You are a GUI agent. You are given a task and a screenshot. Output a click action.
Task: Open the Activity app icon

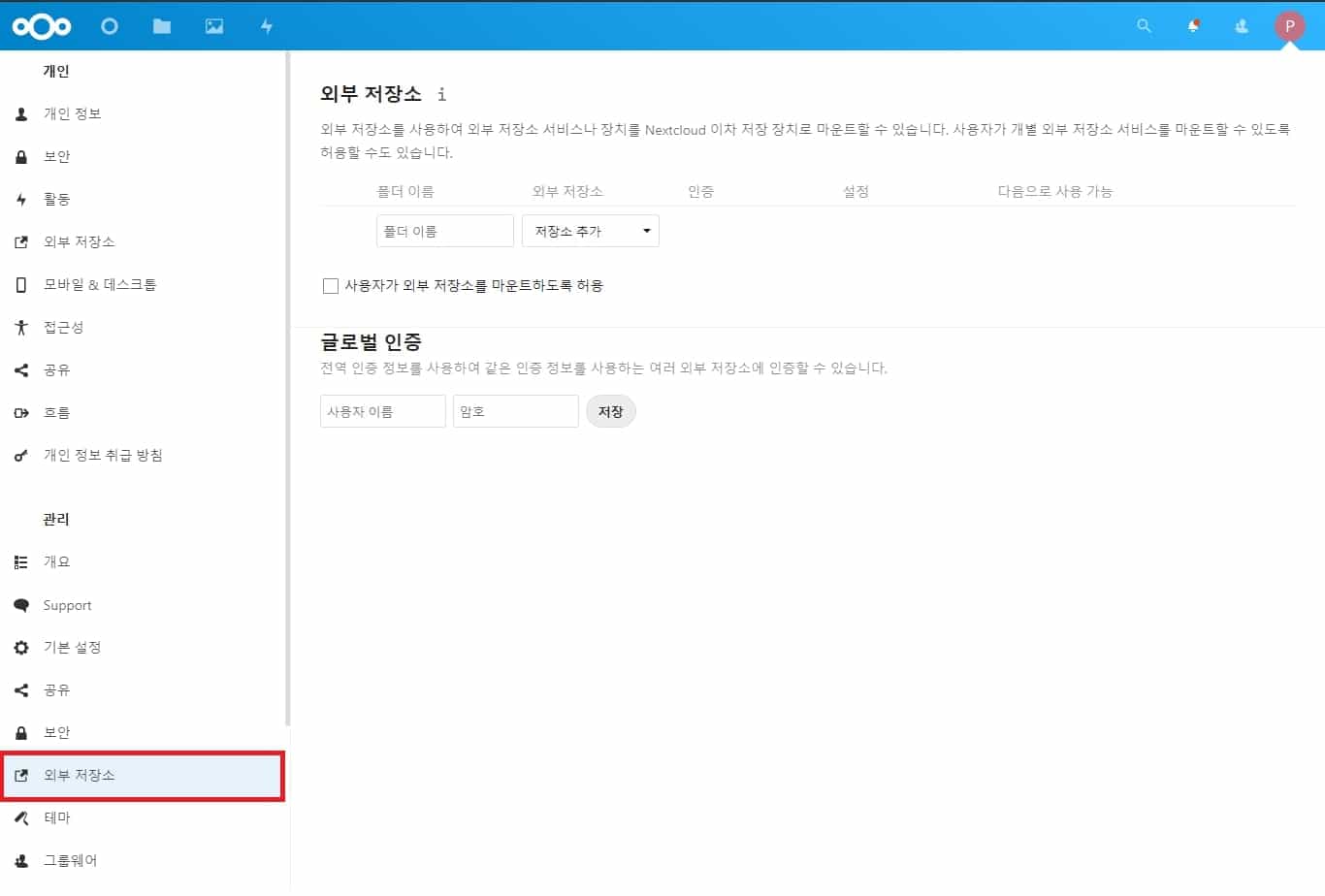point(266,26)
